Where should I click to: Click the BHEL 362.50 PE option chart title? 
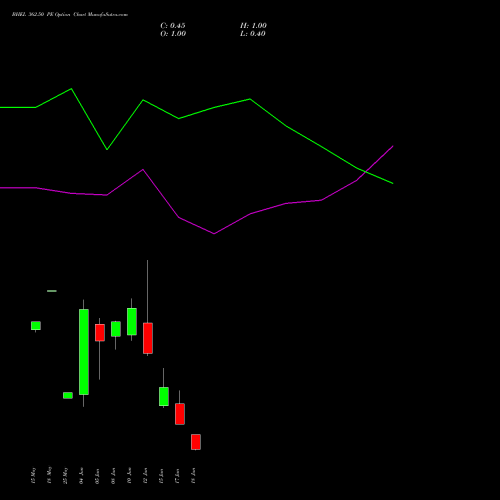[x=70, y=14]
